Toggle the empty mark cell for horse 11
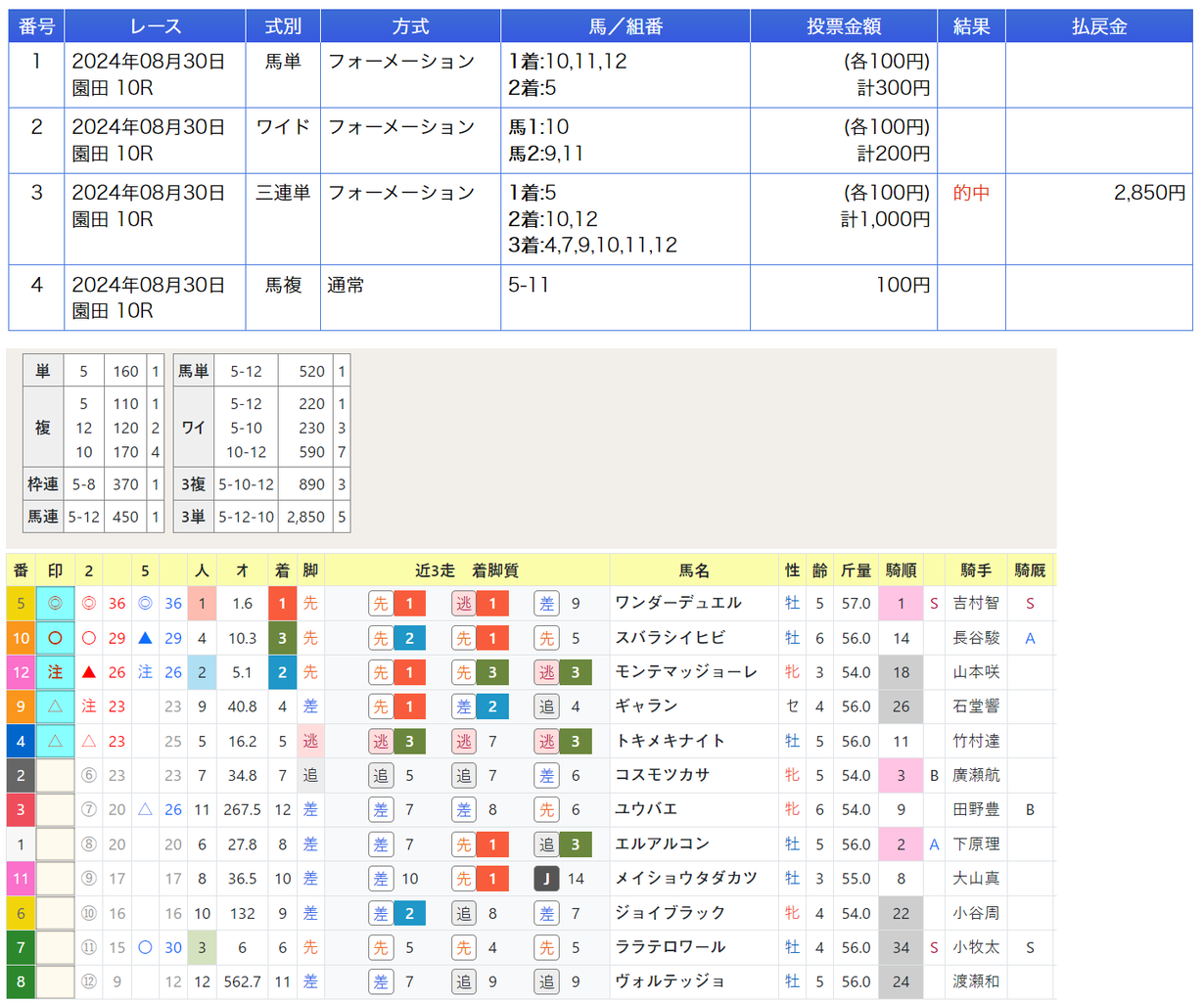This screenshot has height=1002, width=1204. click(x=55, y=879)
